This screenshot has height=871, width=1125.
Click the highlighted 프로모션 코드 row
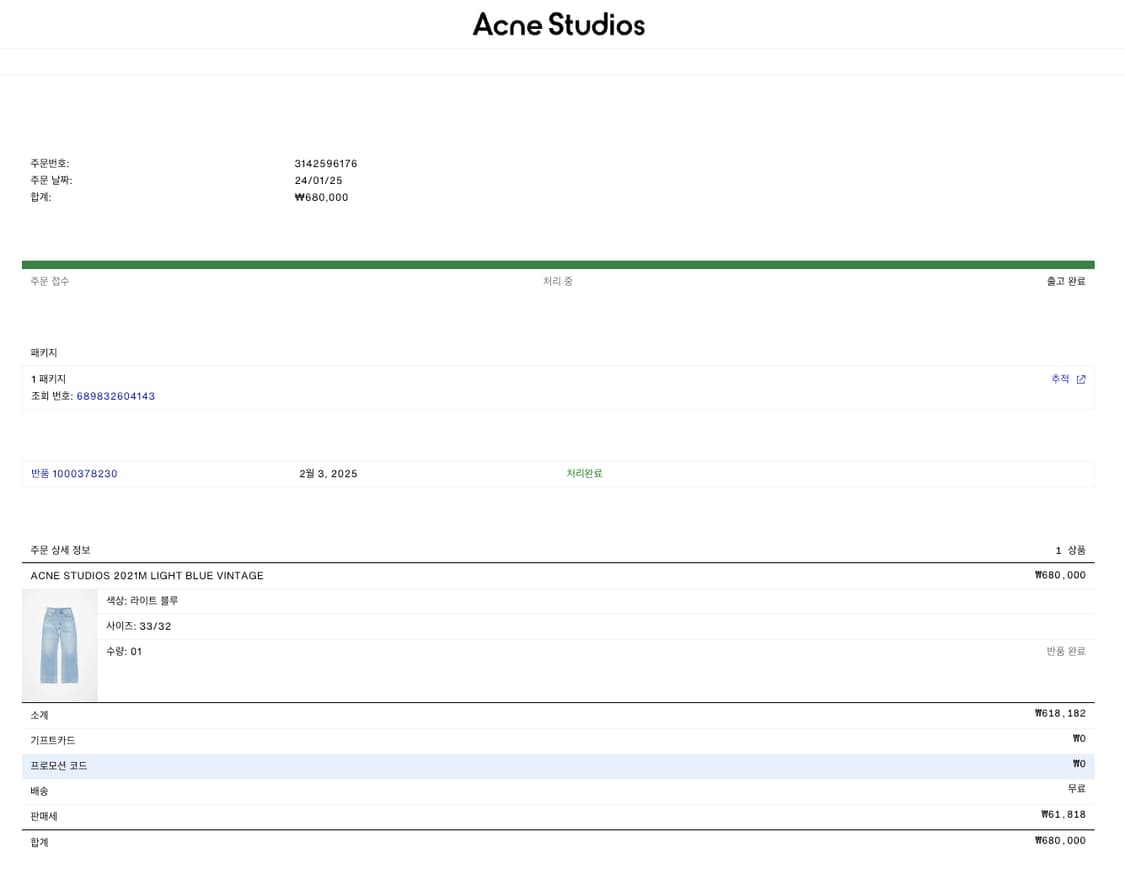(x=558, y=766)
